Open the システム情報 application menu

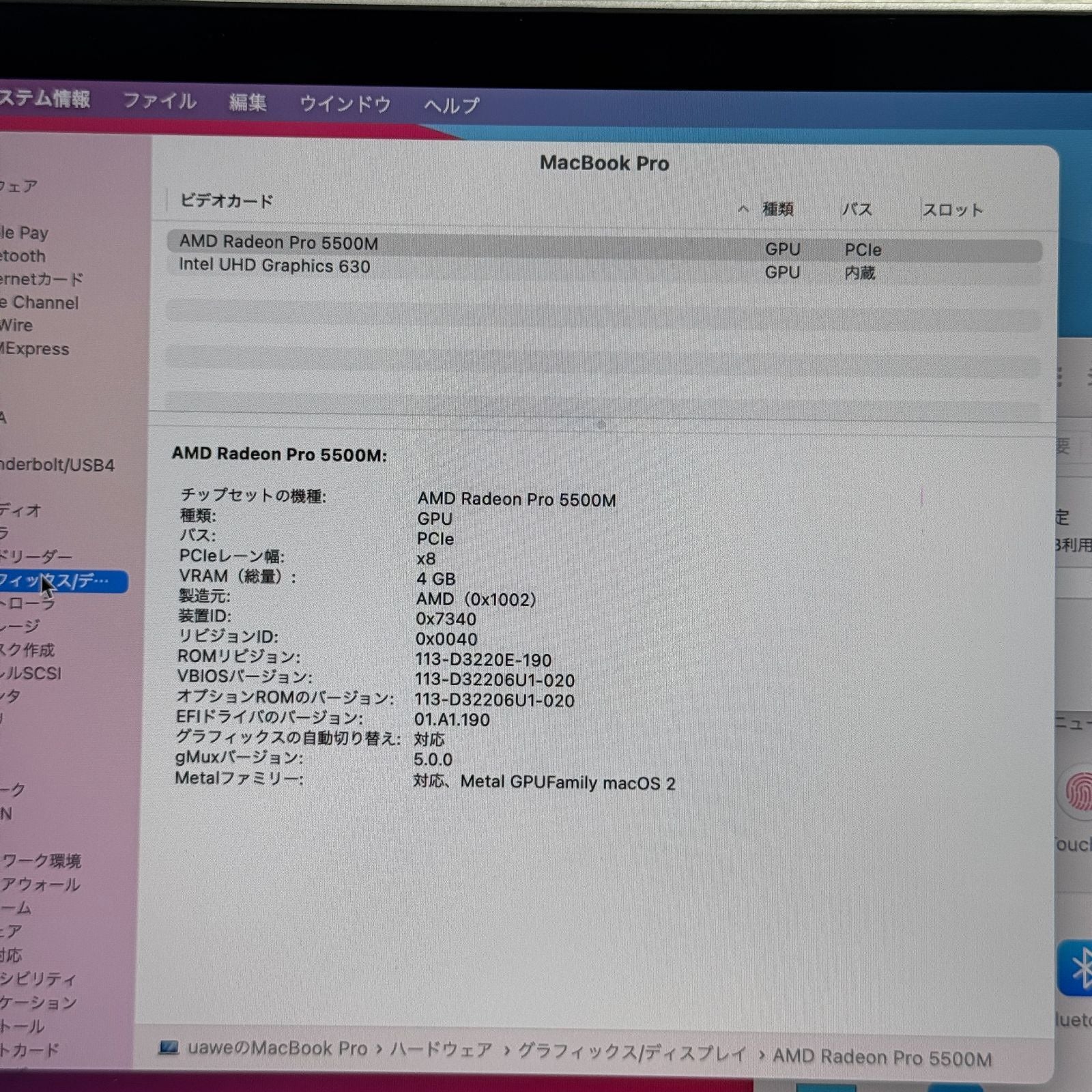(x=45, y=99)
